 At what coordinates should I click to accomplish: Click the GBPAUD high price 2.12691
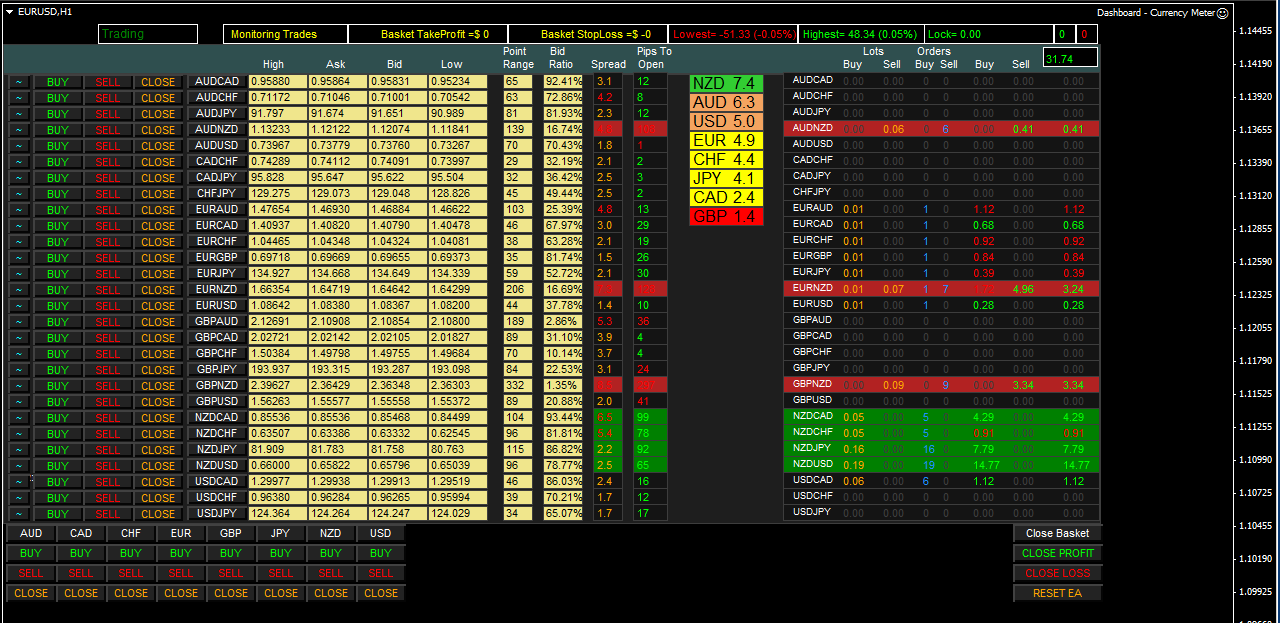277,322
